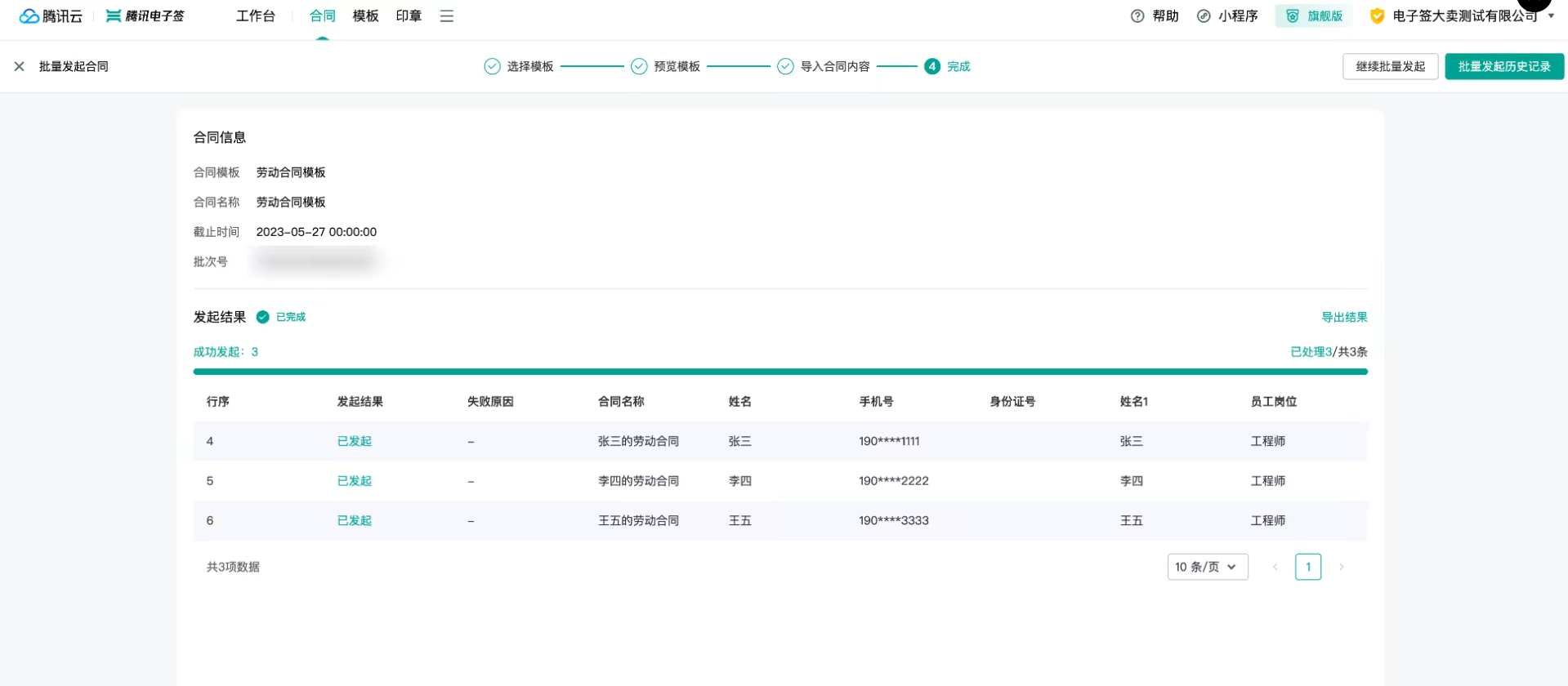Click 工程师 position in 王五 row
The width and height of the screenshot is (1568, 686).
coord(1267,520)
